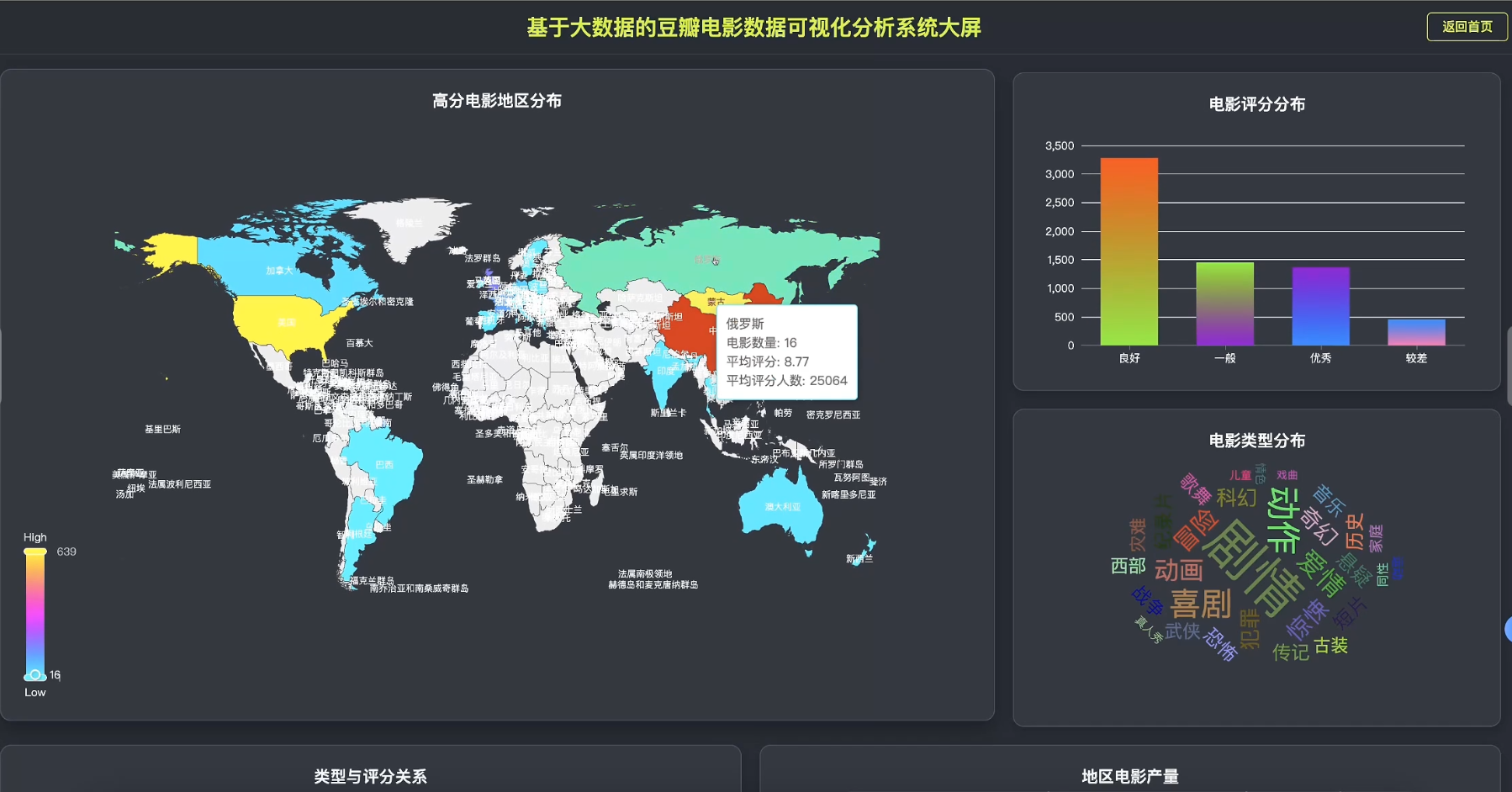The height and width of the screenshot is (792, 1512).
Task: Select the lower 16 handle of the map legend
Action: 35,675
